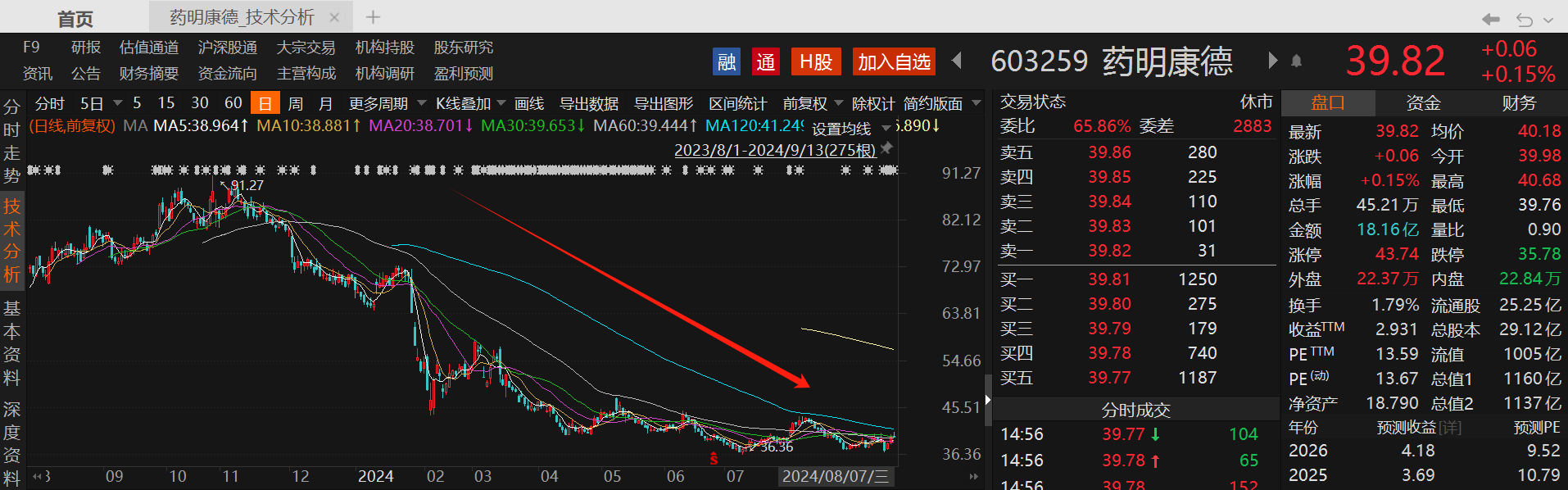Go to next stock with right arrow

click(x=1272, y=61)
